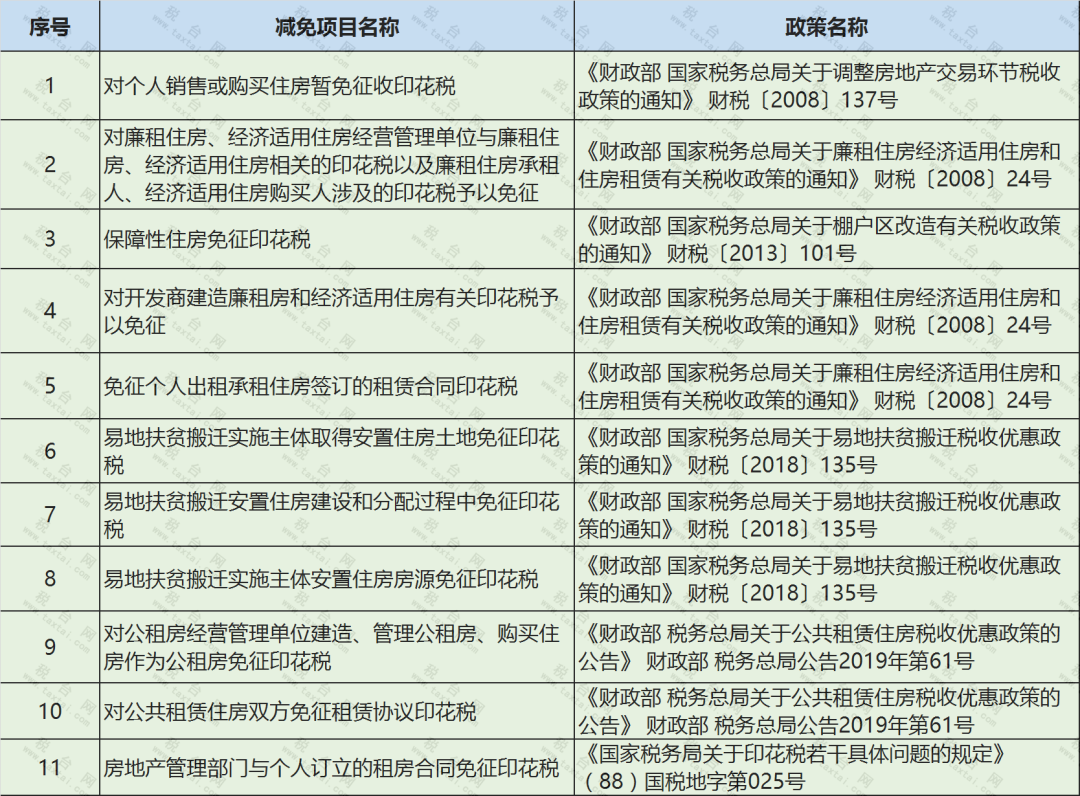Viewport: 1080px width, 796px height.
Task: Click 易地扶贫搬迁实施主体安置住房房源免征印花税 cell
Action: click(x=337, y=578)
